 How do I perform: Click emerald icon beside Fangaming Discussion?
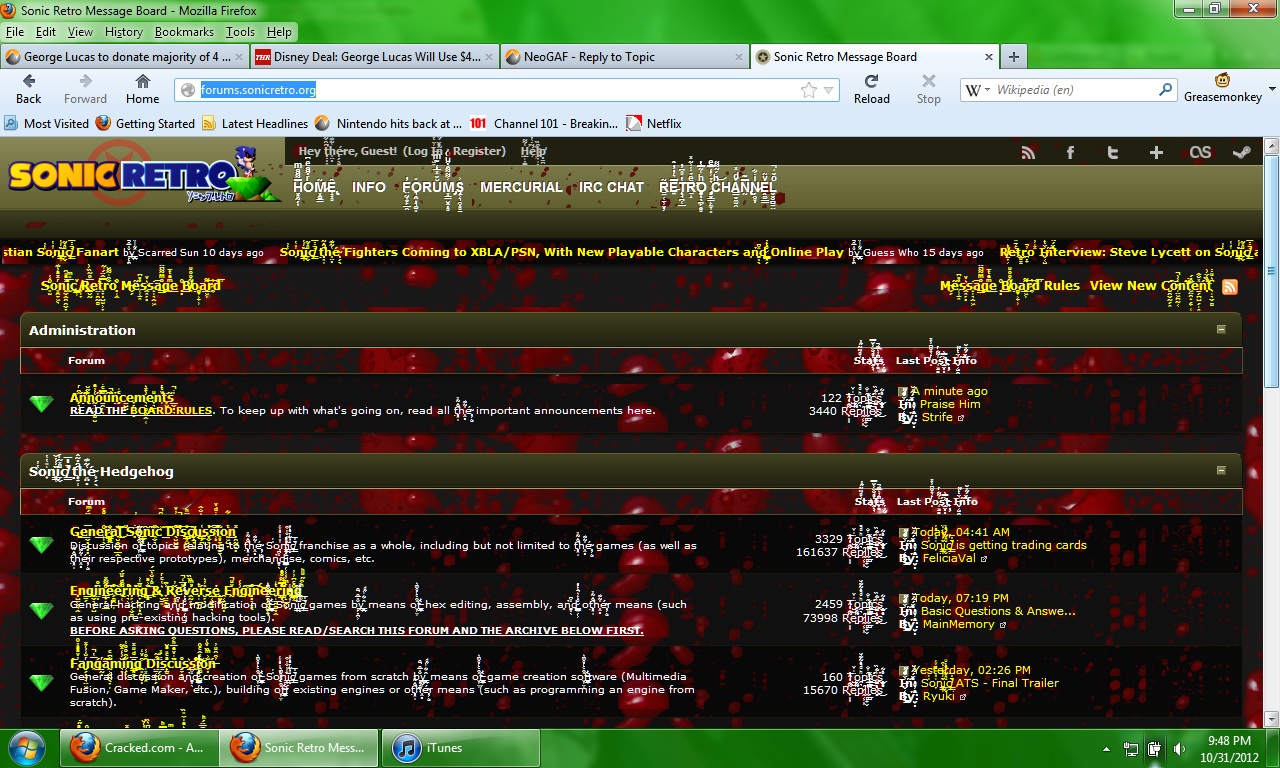point(41,683)
